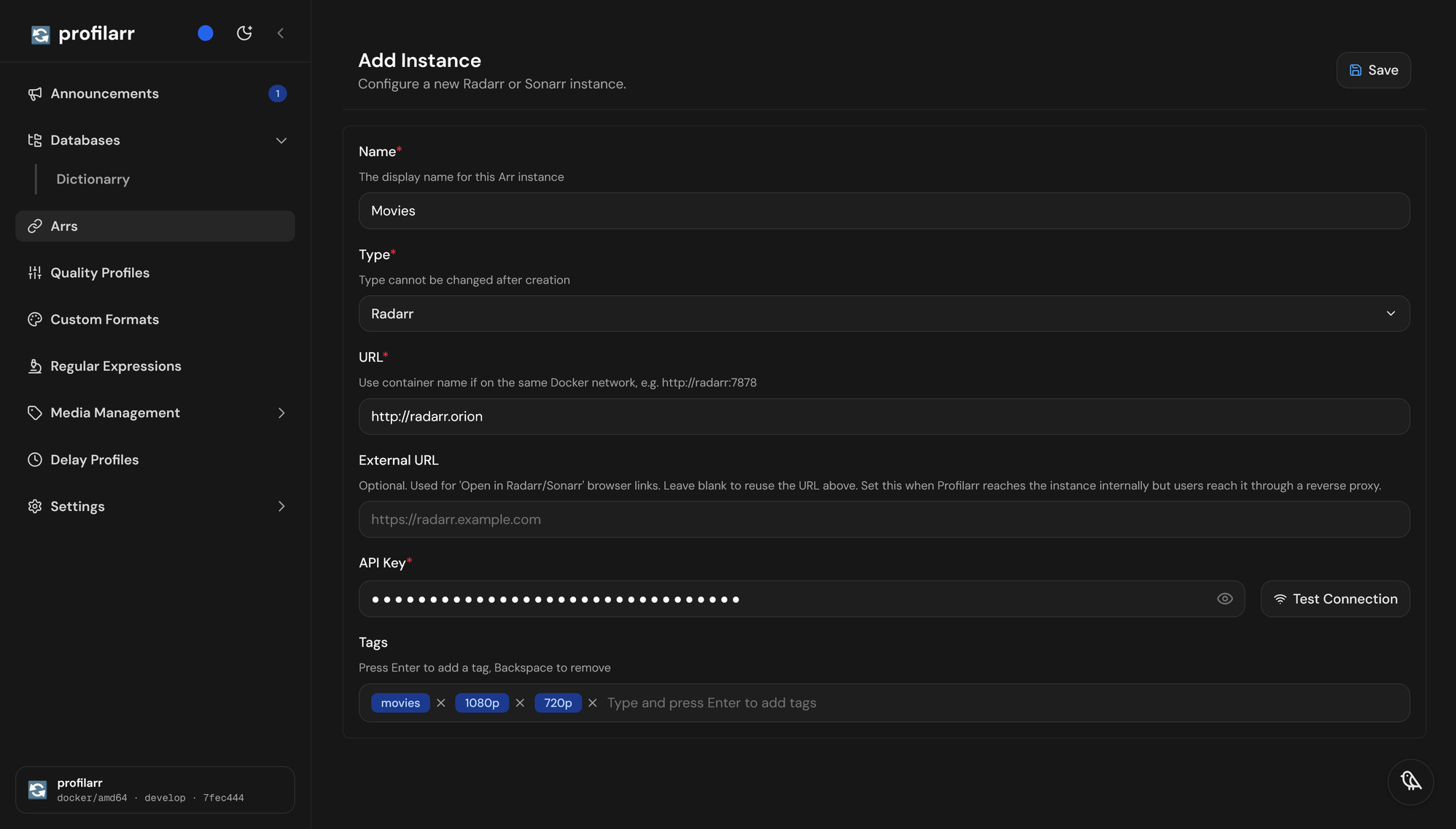The image size is (1456, 829).
Task: Click the bird icon button at bottom right
Action: coord(1411,782)
